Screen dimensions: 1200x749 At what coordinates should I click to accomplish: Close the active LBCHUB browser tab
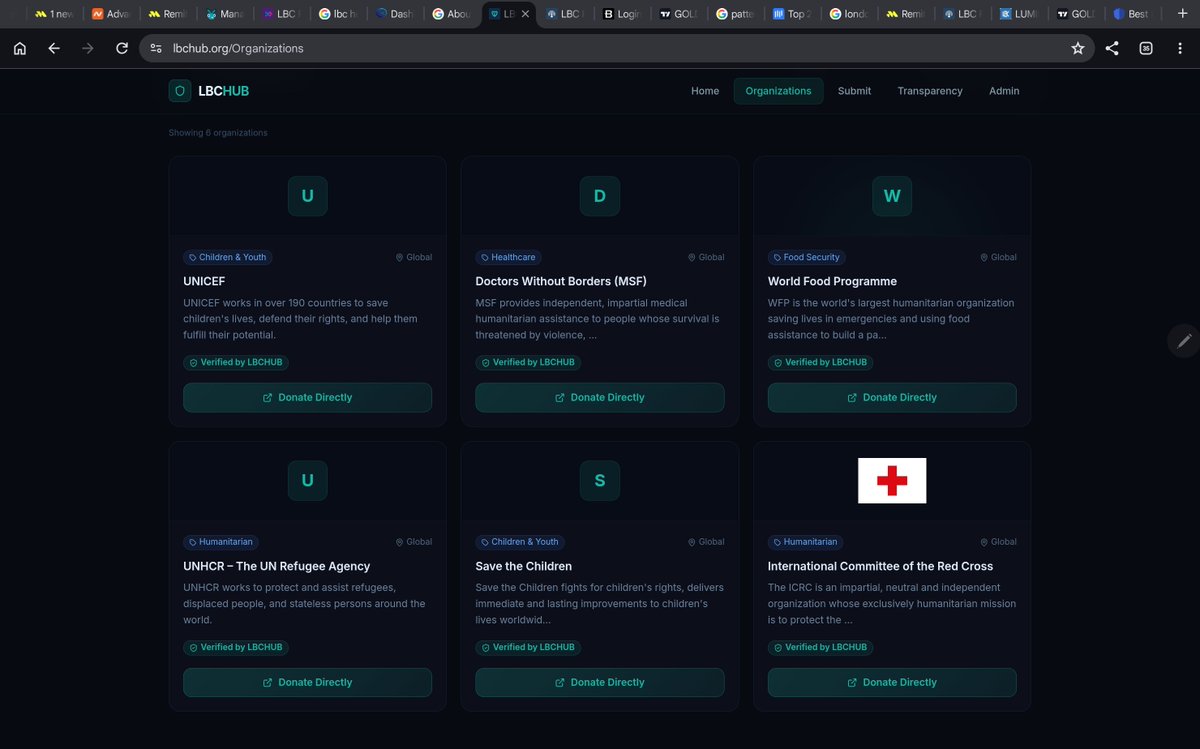(526, 14)
